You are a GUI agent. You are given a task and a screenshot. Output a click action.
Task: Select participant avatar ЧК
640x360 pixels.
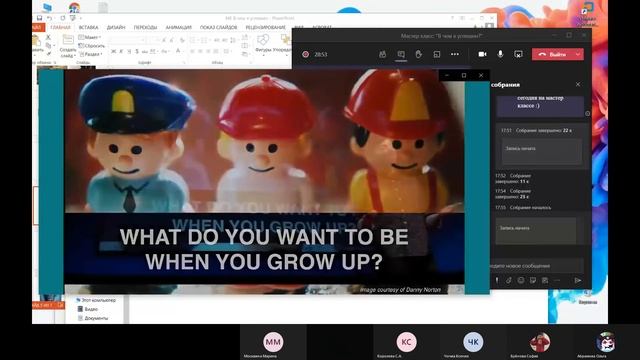pos(473,342)
